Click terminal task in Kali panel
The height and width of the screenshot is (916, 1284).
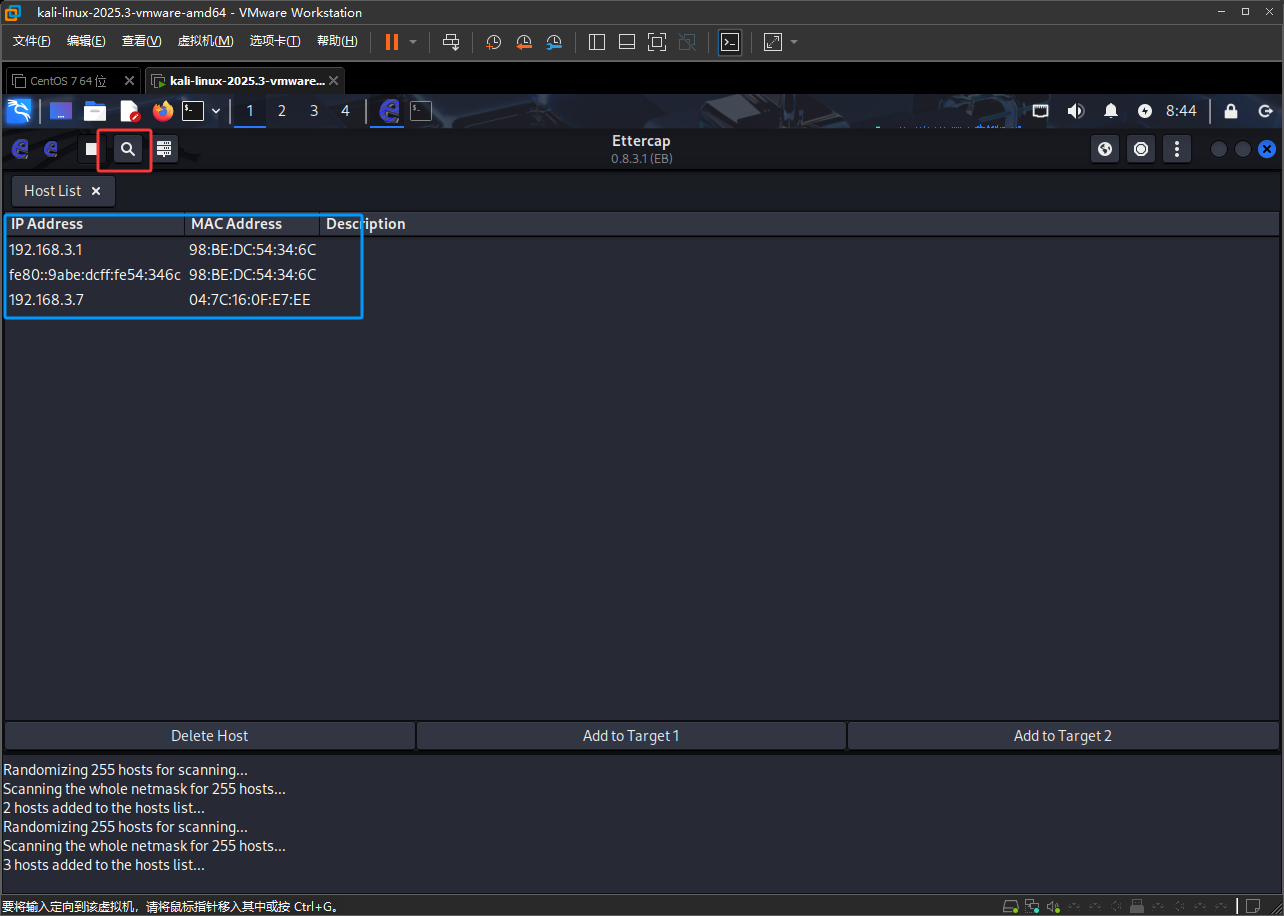(x=421, y=111)
